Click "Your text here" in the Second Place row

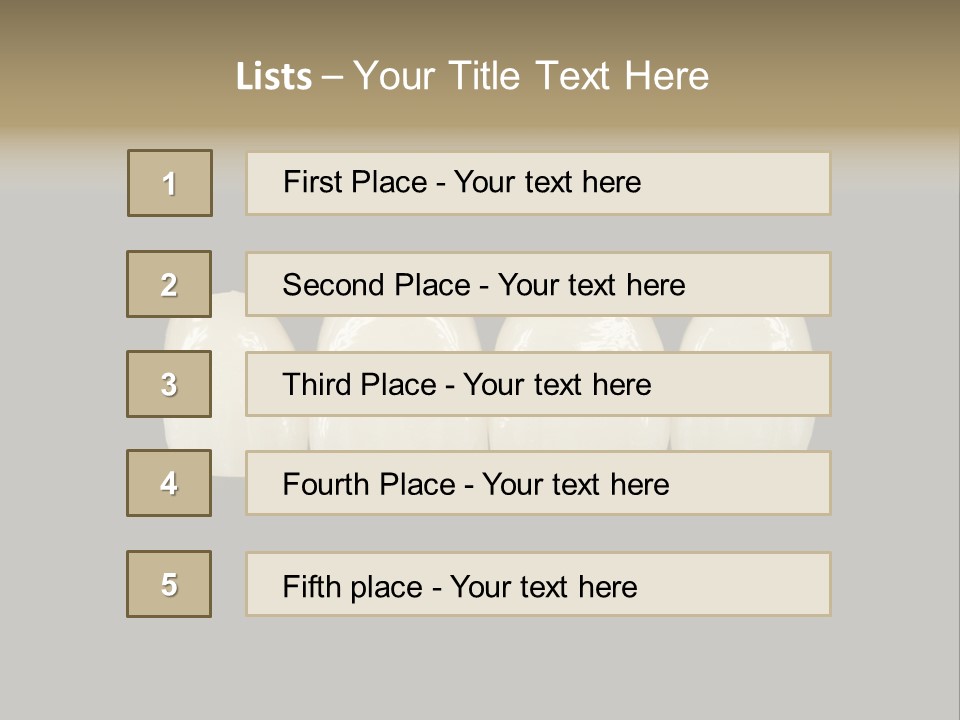(x=591, y=285)
